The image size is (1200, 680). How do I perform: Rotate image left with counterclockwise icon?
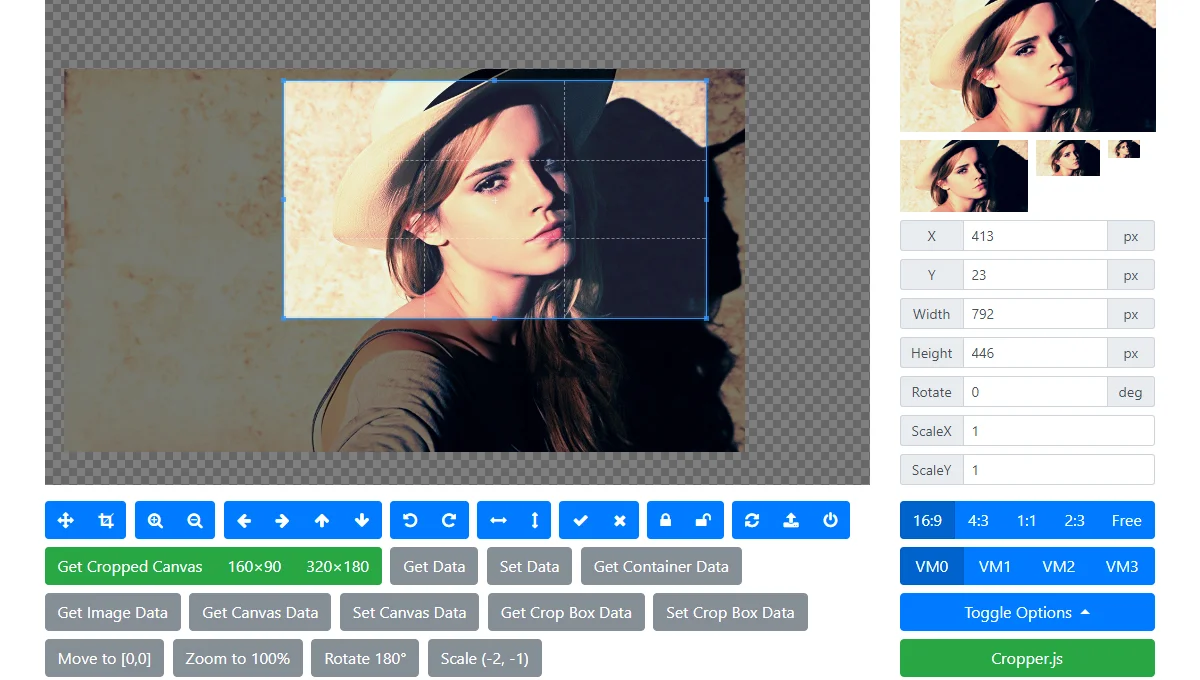click(x=410, y=520)
